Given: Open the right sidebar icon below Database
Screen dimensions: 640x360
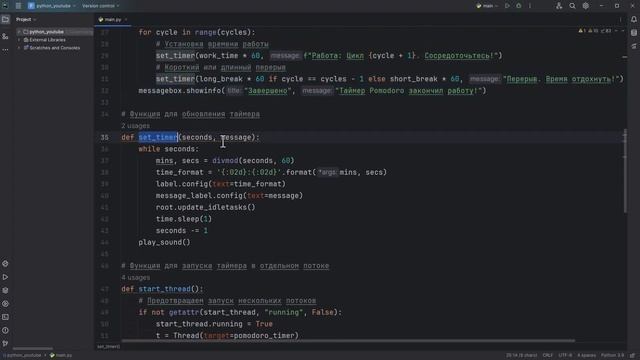Looking at the screenshot, I should (634, 46).
